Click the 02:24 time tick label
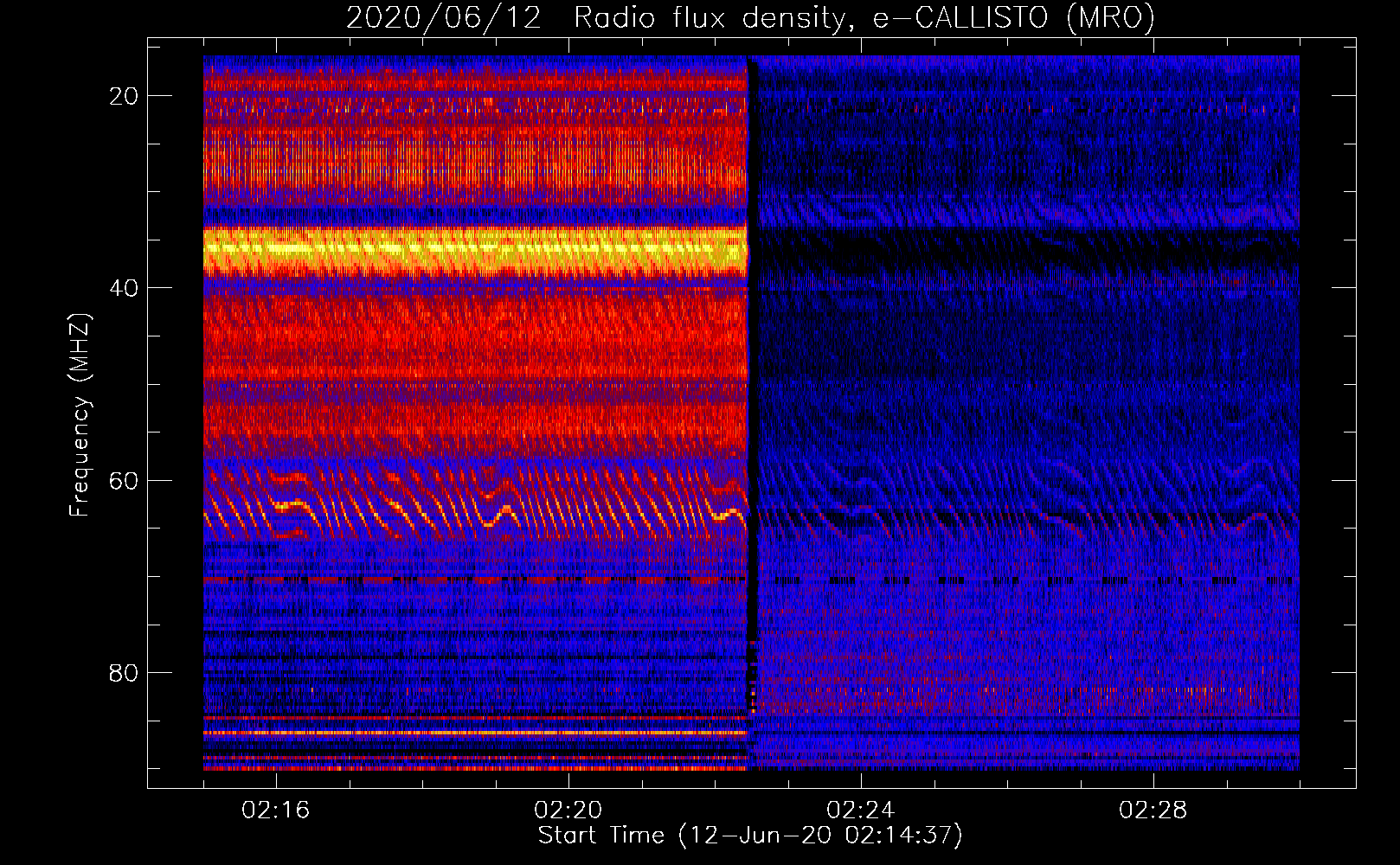1400x865 pixels. 861,810
